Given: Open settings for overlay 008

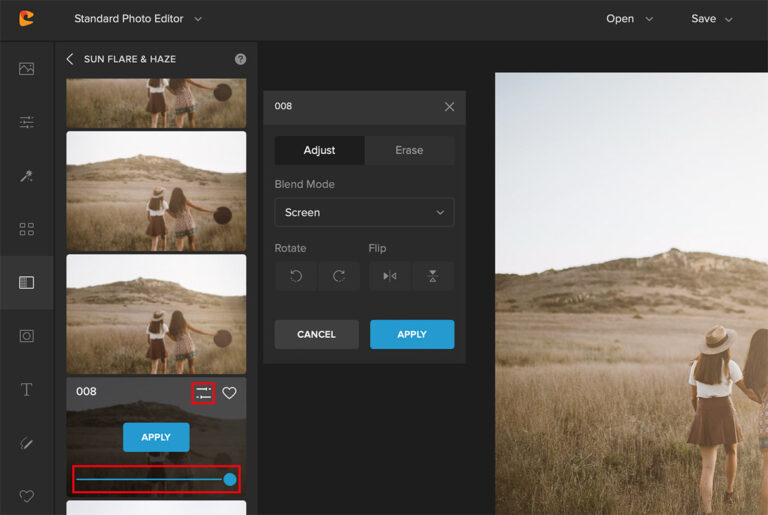Looking at the screenshot, I should click(x=203, y=393).
